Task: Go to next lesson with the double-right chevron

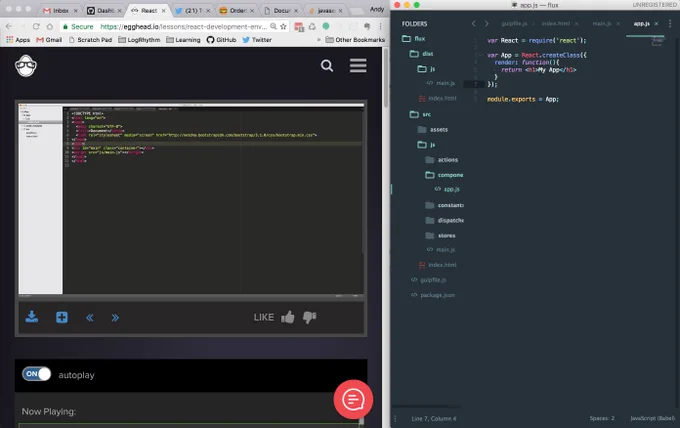Action: [115, 318]
